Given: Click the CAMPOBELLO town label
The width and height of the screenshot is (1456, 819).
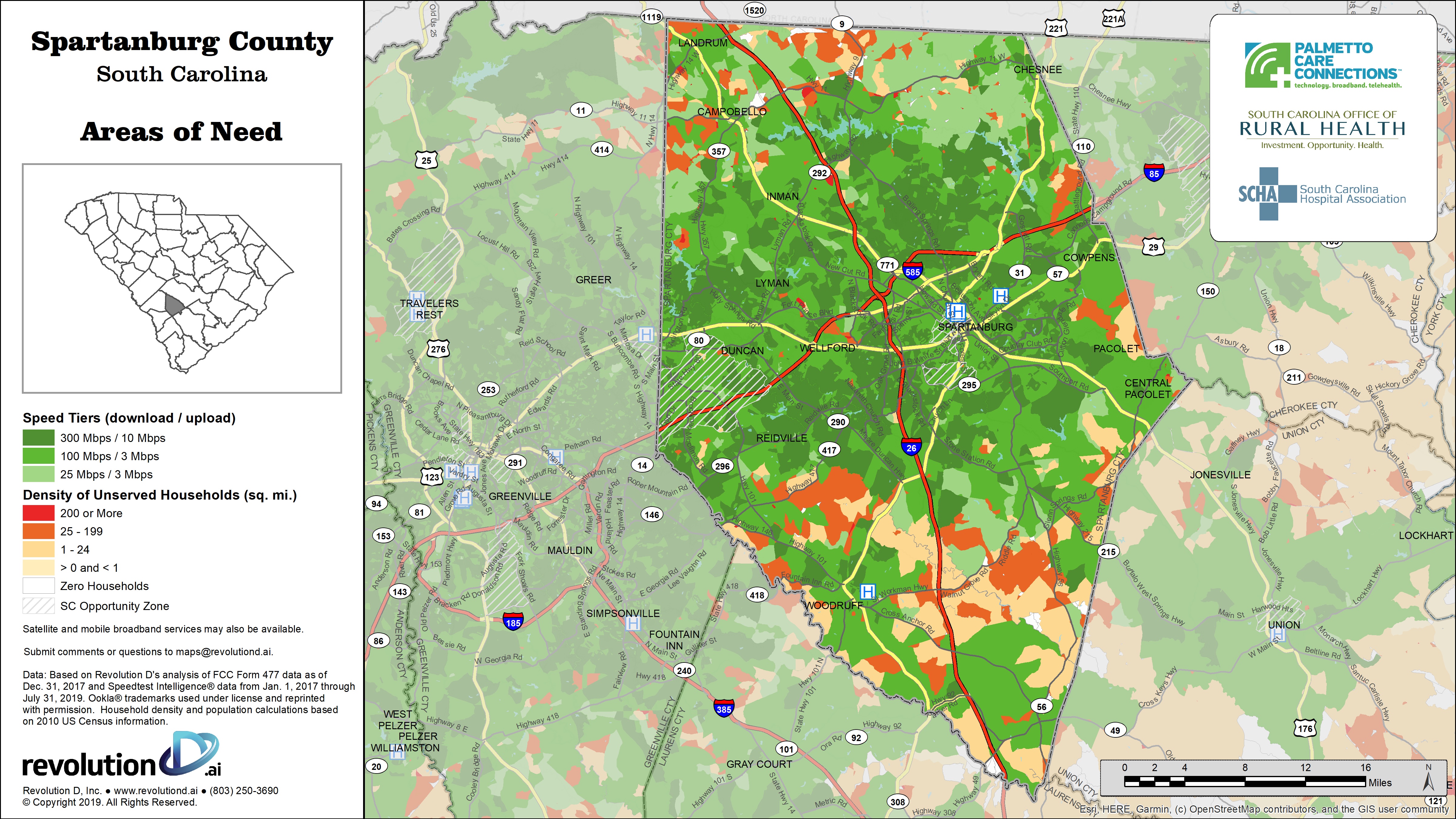Looking at the screenshot, I should [731, 111].
